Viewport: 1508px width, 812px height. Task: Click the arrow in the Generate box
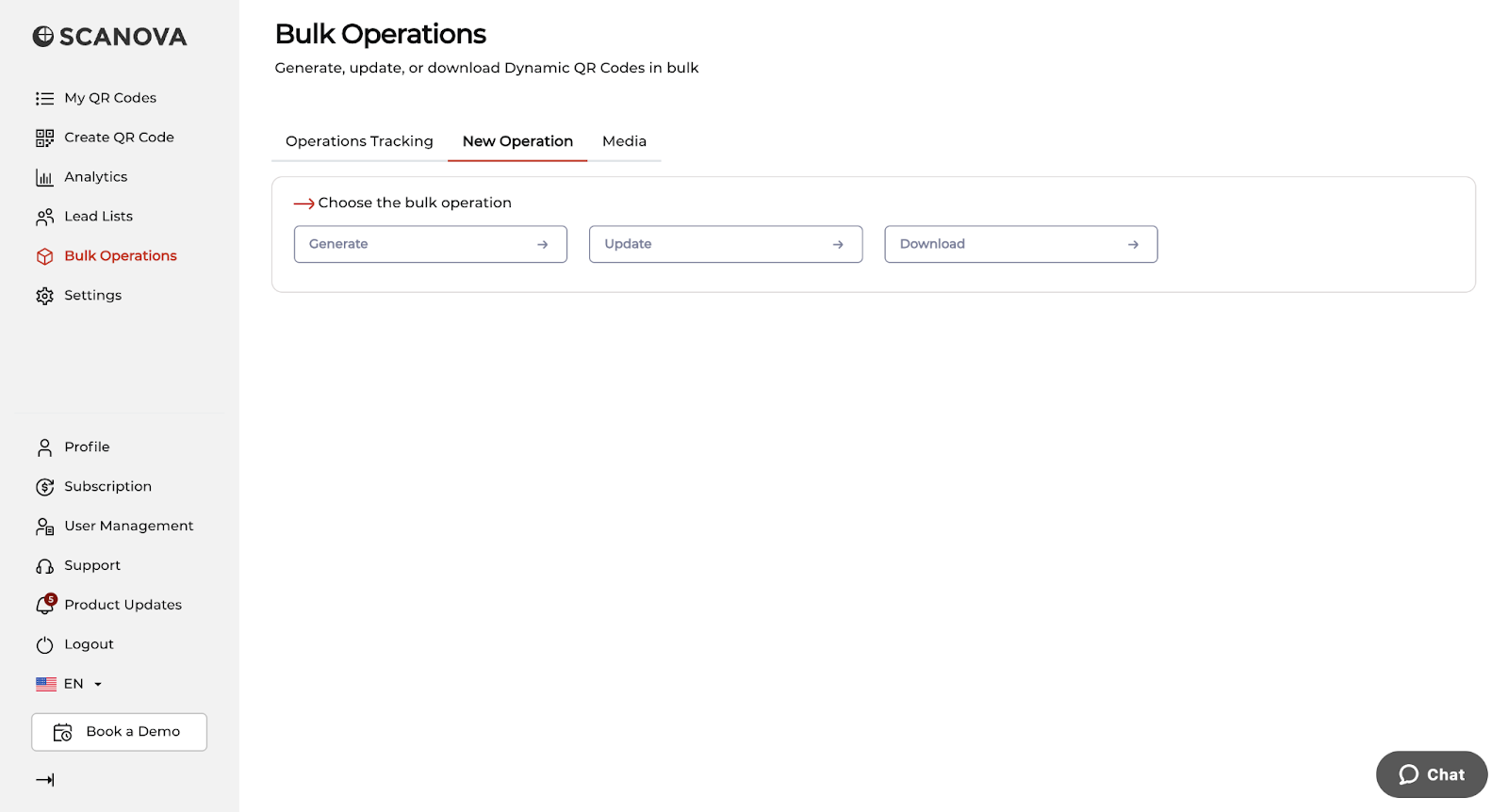pyautogui.click(x=542, y=244)
